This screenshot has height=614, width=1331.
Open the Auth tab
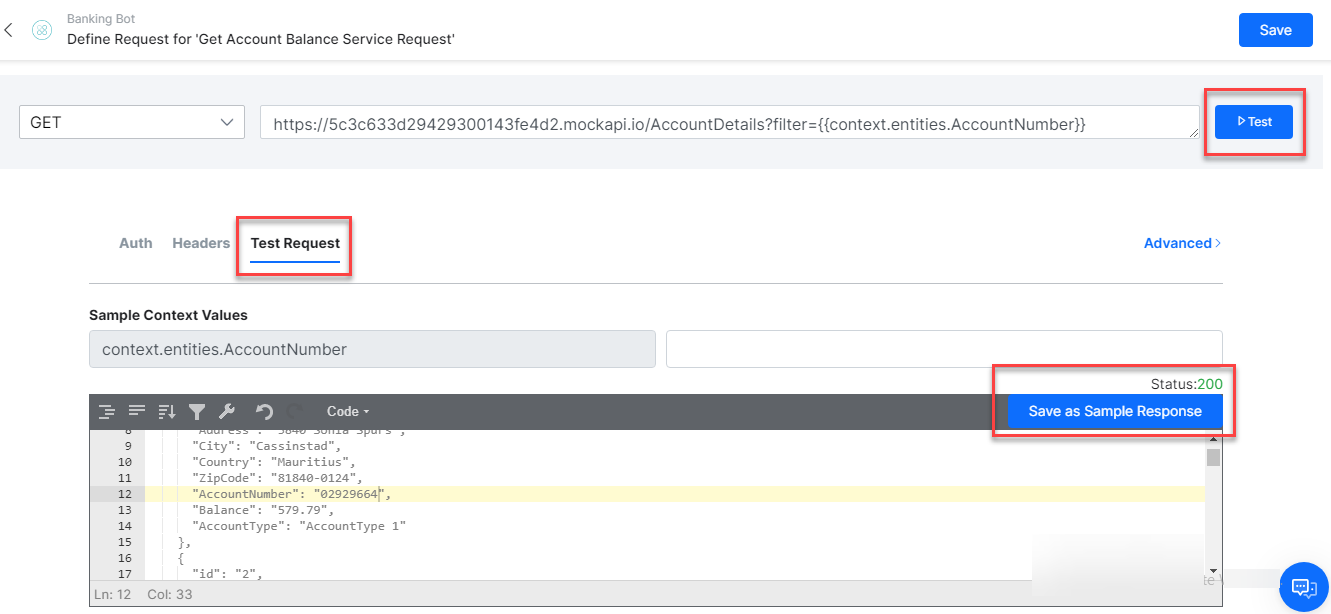[135, 242]
